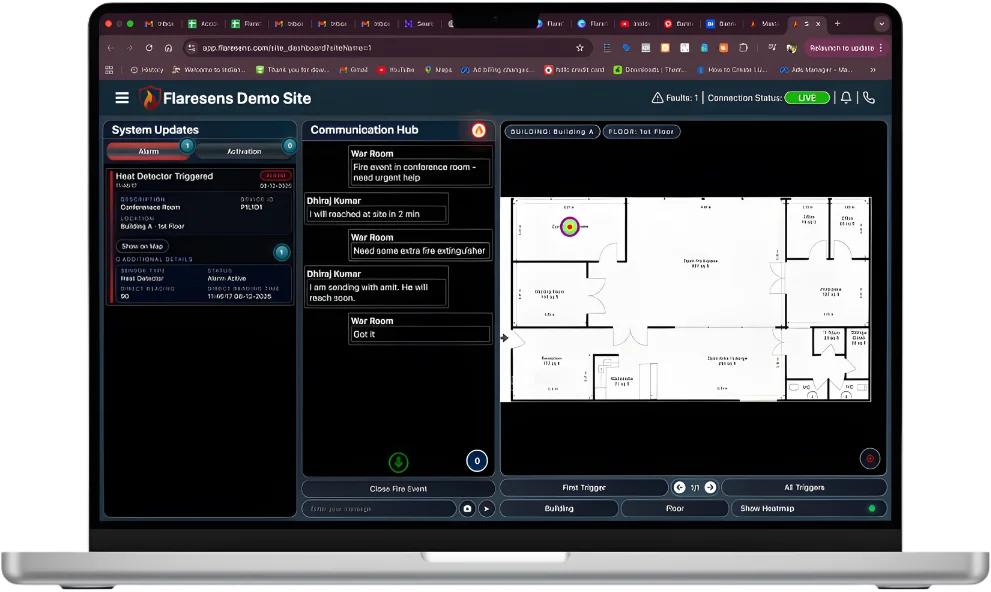
Task: Click the camera icon beside message box
Action: [467, 509]
